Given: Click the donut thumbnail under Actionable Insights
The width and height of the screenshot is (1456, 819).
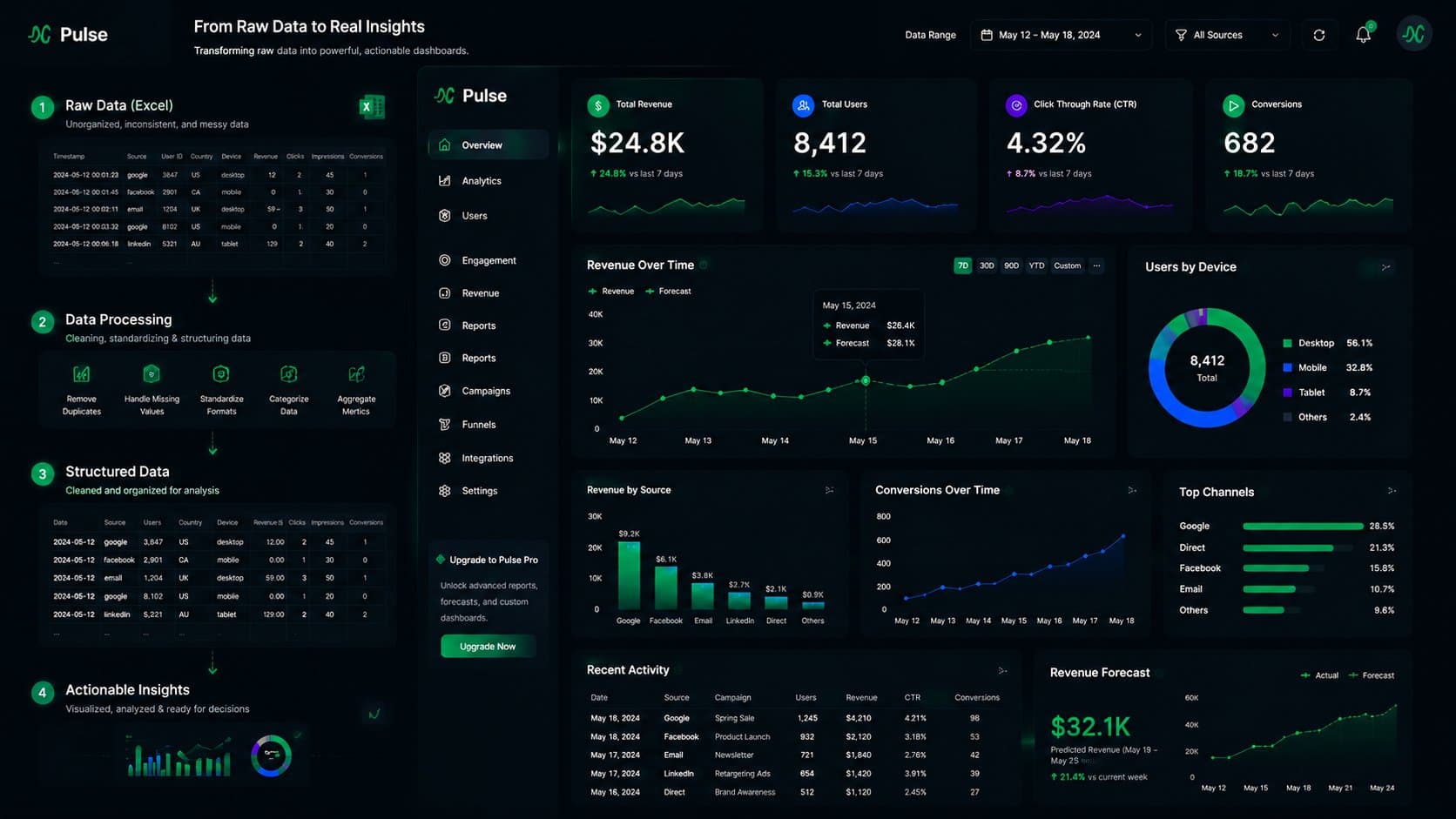Looking at the screenshot, I should tap(271, 755).
